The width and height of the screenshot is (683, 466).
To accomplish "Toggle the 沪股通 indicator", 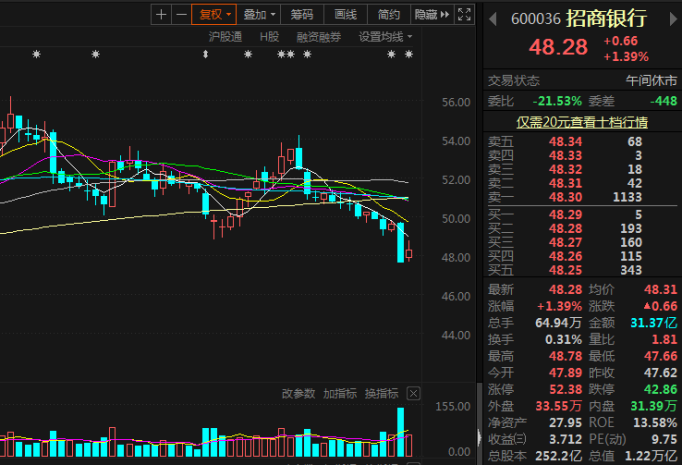I will coord(225,37).
